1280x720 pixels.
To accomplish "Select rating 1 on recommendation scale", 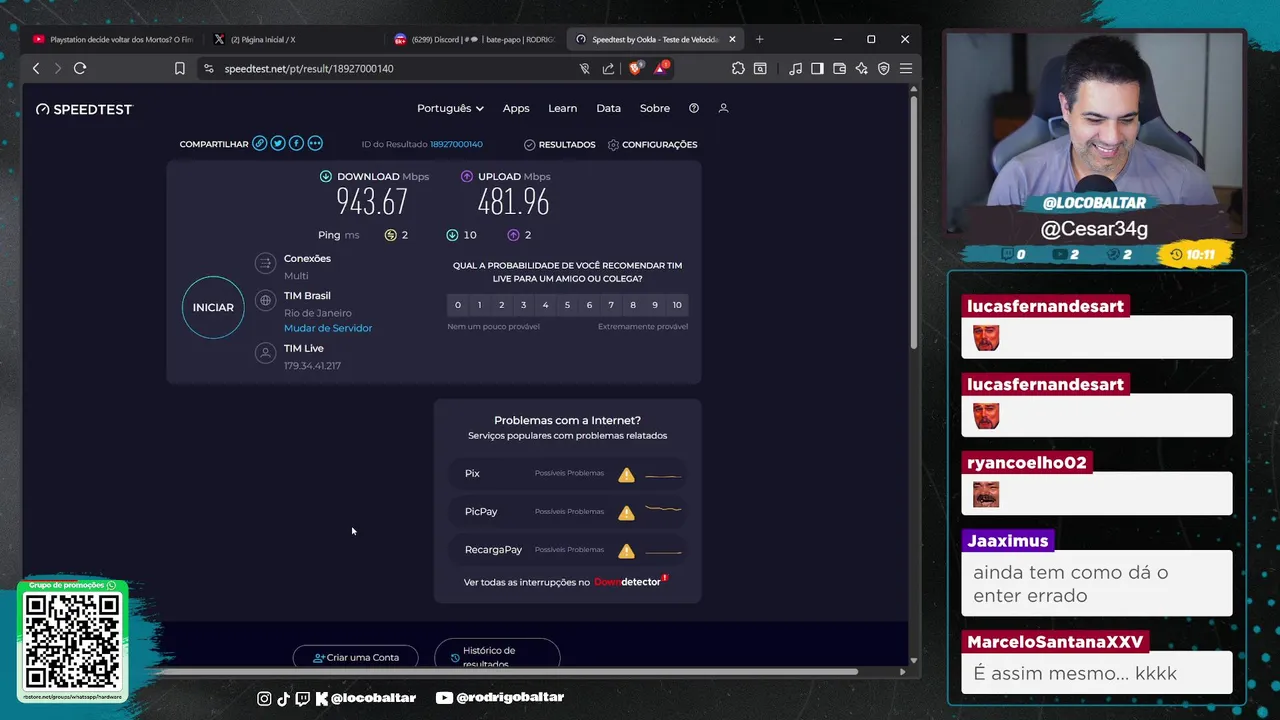I will [x=480, y=305].
